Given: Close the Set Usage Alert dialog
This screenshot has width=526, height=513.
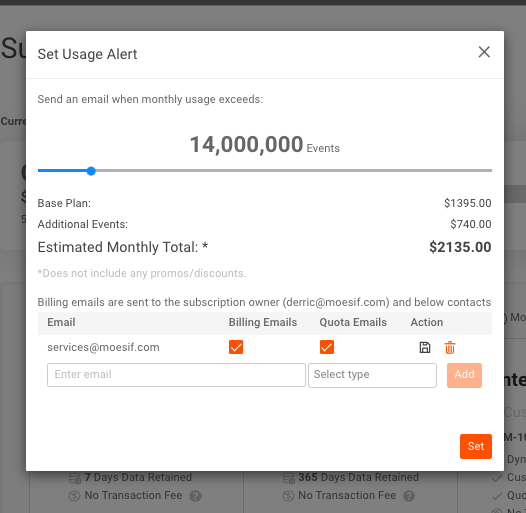Looking at the screenshot, I should (x=484, y=52).
